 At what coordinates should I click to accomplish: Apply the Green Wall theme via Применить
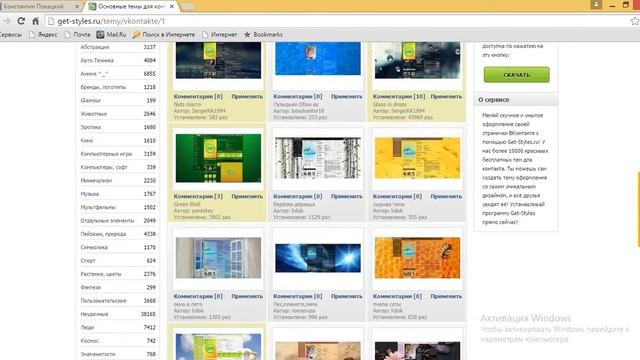tap(247, 196)
